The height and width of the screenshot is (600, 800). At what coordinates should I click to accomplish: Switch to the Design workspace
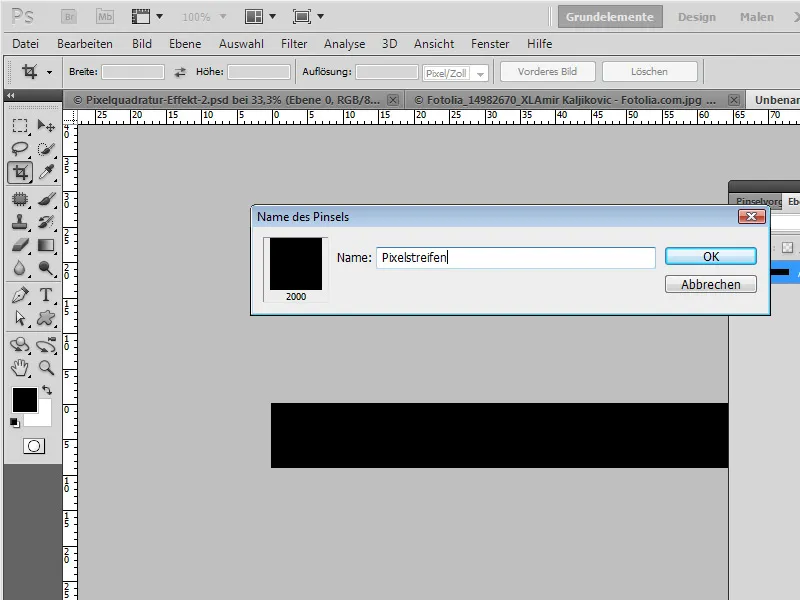[696, 17]
